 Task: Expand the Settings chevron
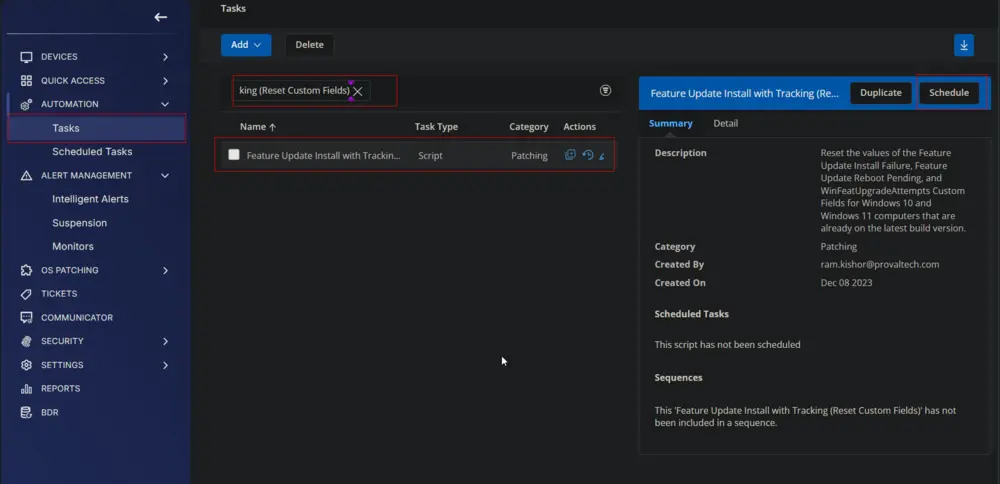tap(165, 365)
